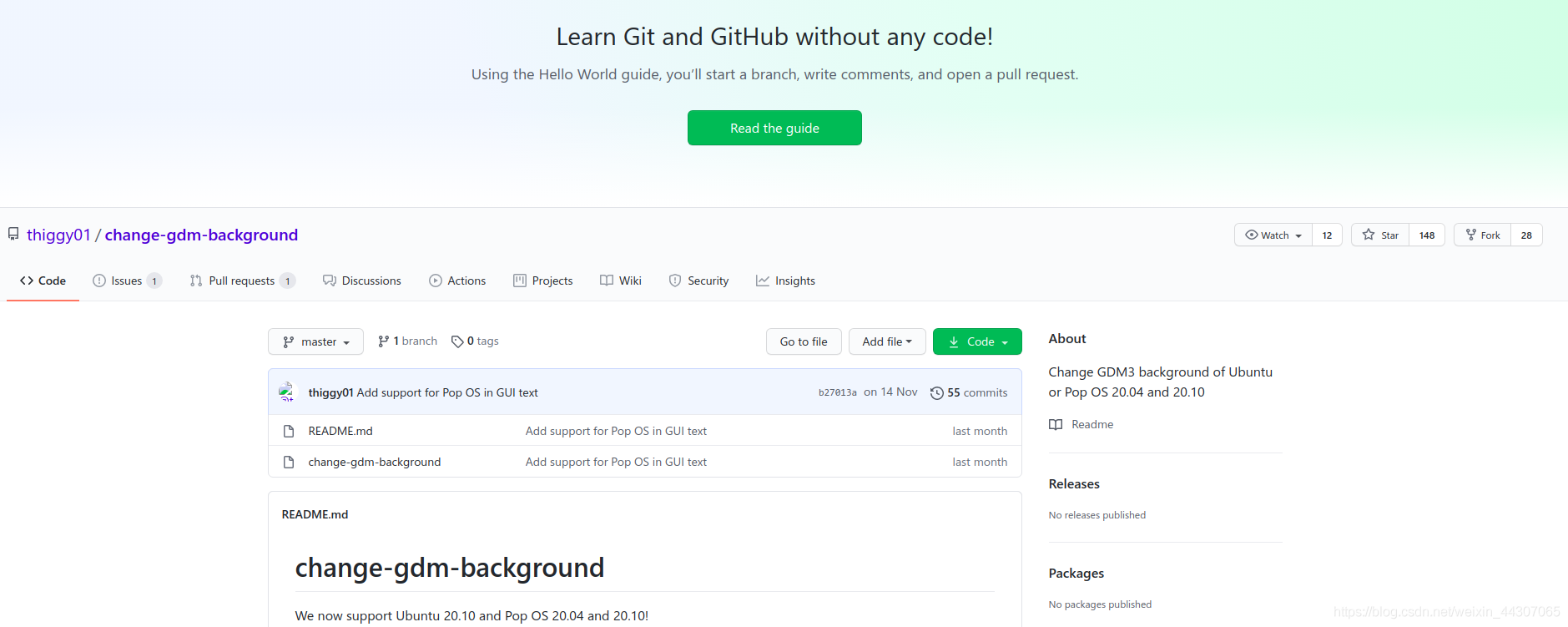Click 'last month' in the README.md row
The image size is (1568, 627).
tap(980, 431)
